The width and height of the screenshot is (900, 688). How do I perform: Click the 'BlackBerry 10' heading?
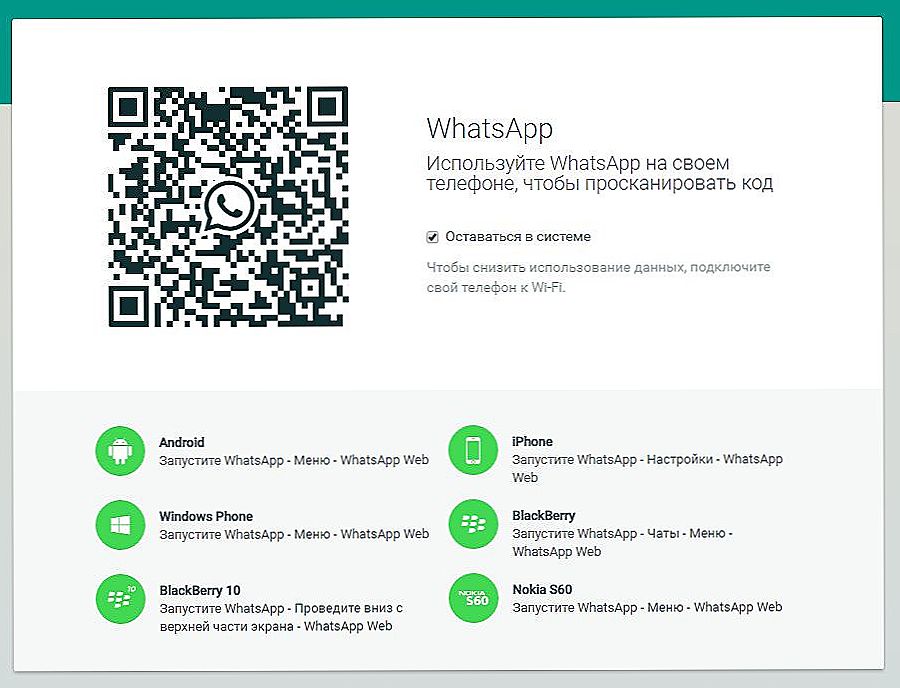coord(199,590)
